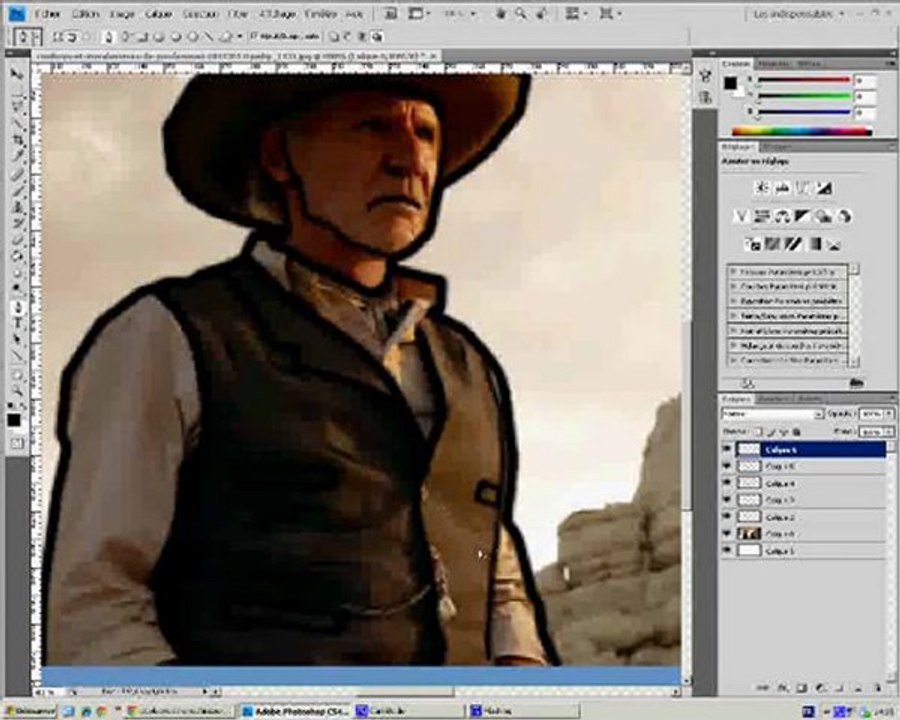Screen dimensions: 900x720
Task: Open the Image menu in menu bar
Action: (x=122, y=14)
